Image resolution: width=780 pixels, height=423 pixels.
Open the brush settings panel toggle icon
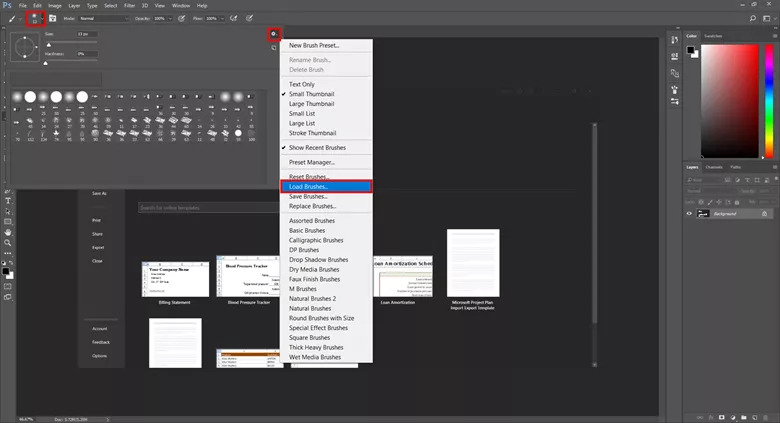pyautogui.click(x=53, y=18)
